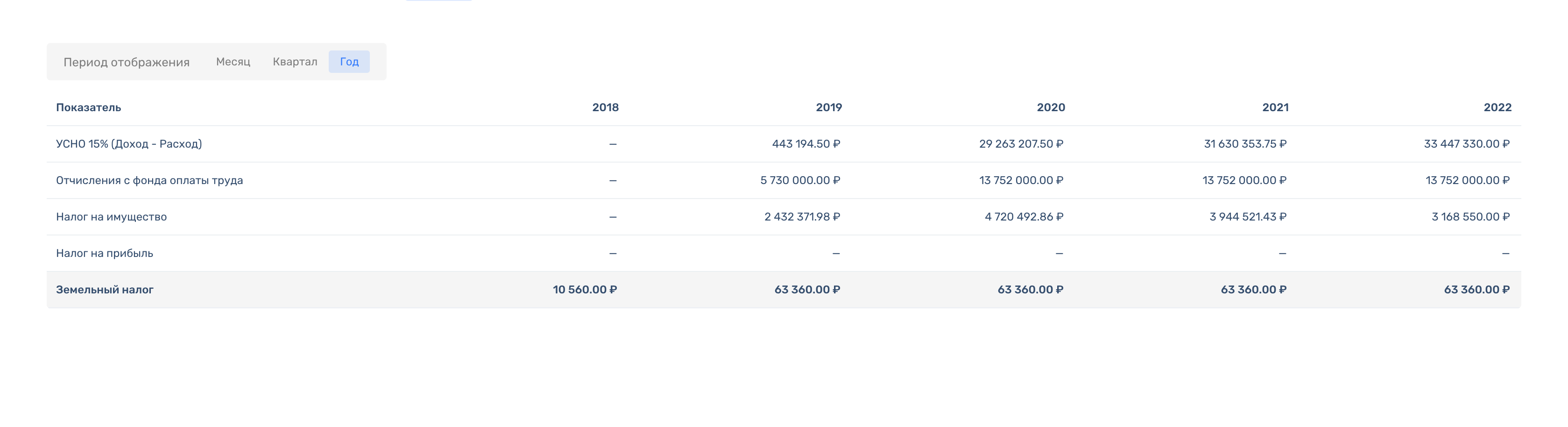Image resolution: width=1568 pixels, height=427 pixels.
Task: Select the УСНО 15% (Доход - Расход) row
Action: (x=129, y=144)
